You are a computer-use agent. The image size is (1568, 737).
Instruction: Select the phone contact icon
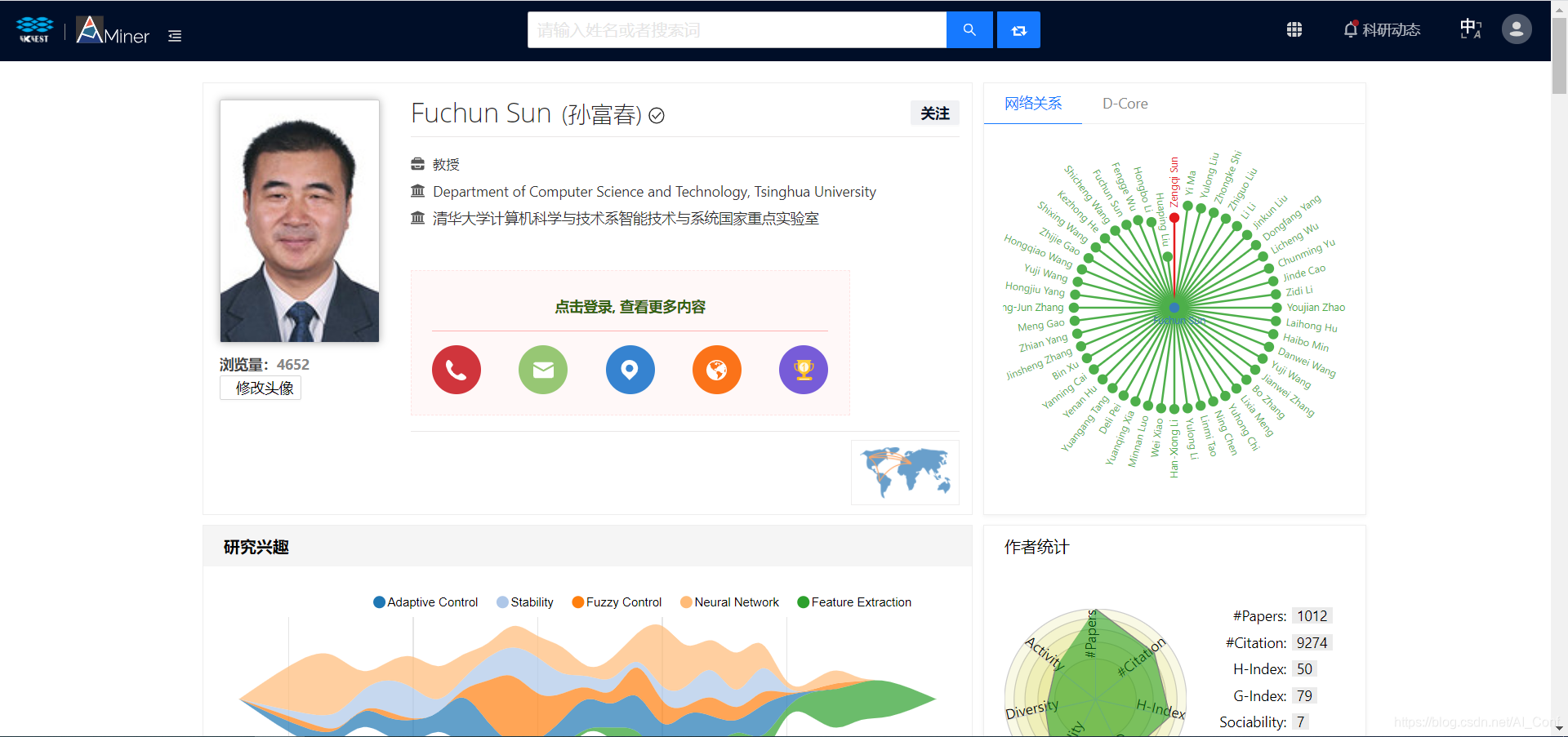coord(456,370)
